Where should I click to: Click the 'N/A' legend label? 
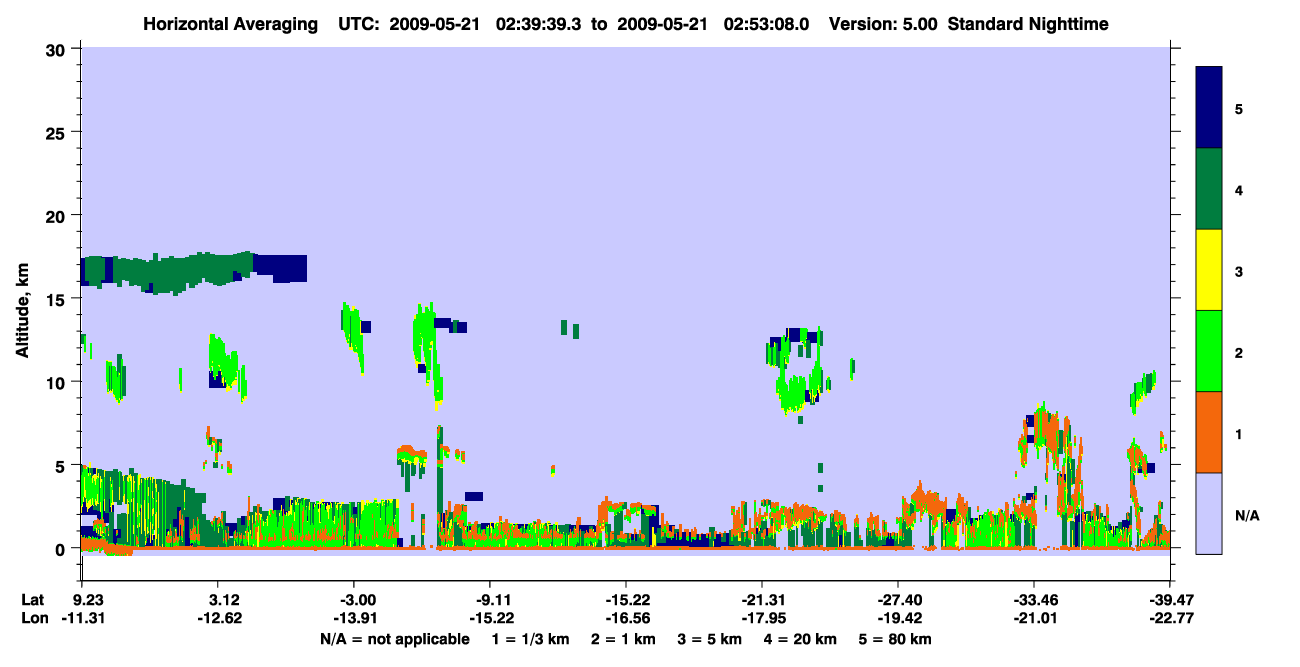pos(1246,516)
